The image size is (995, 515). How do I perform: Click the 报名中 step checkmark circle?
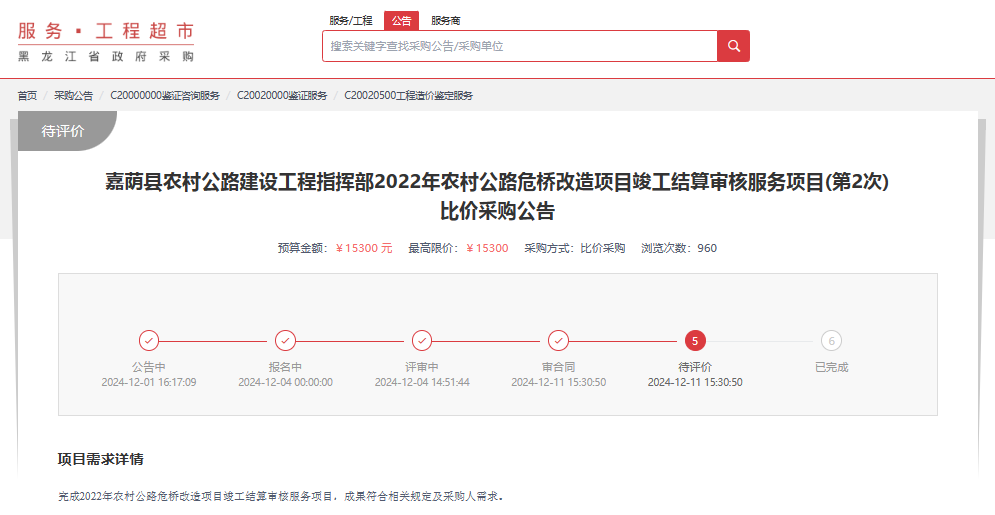[285, 340]
